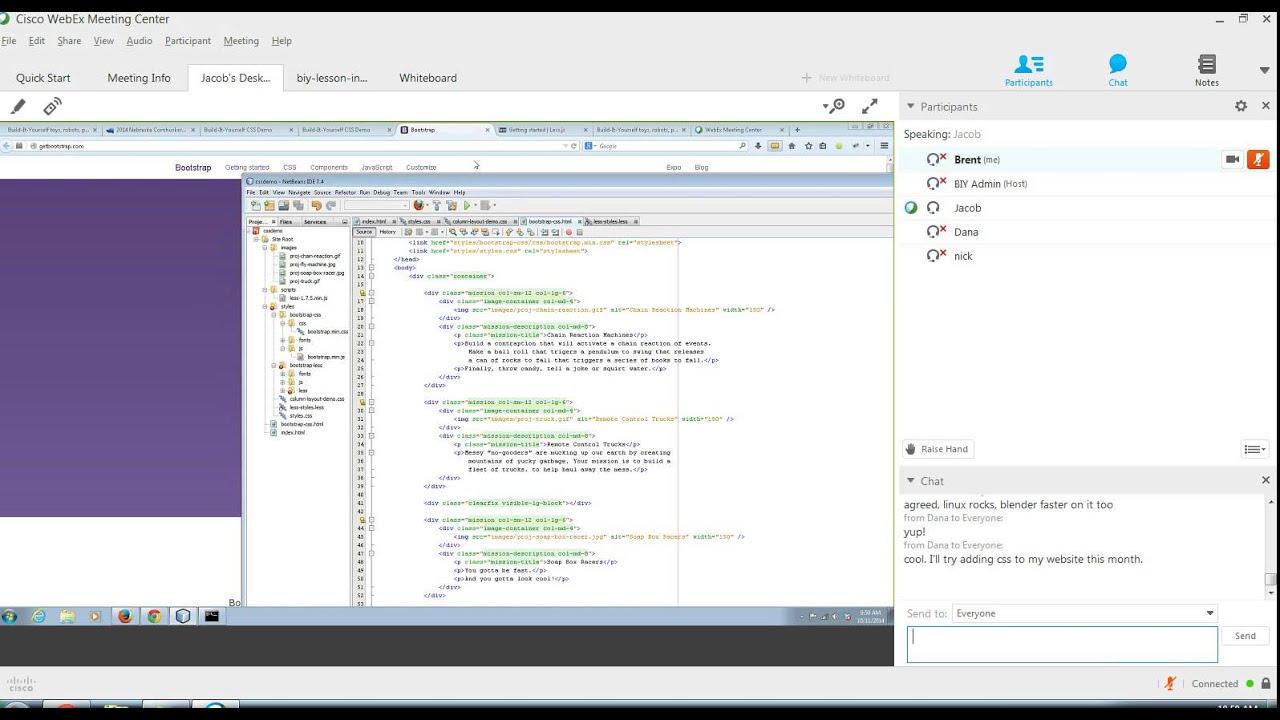Select the annotation pencil tool
The image size is (1280, 720).
(18, 106)
